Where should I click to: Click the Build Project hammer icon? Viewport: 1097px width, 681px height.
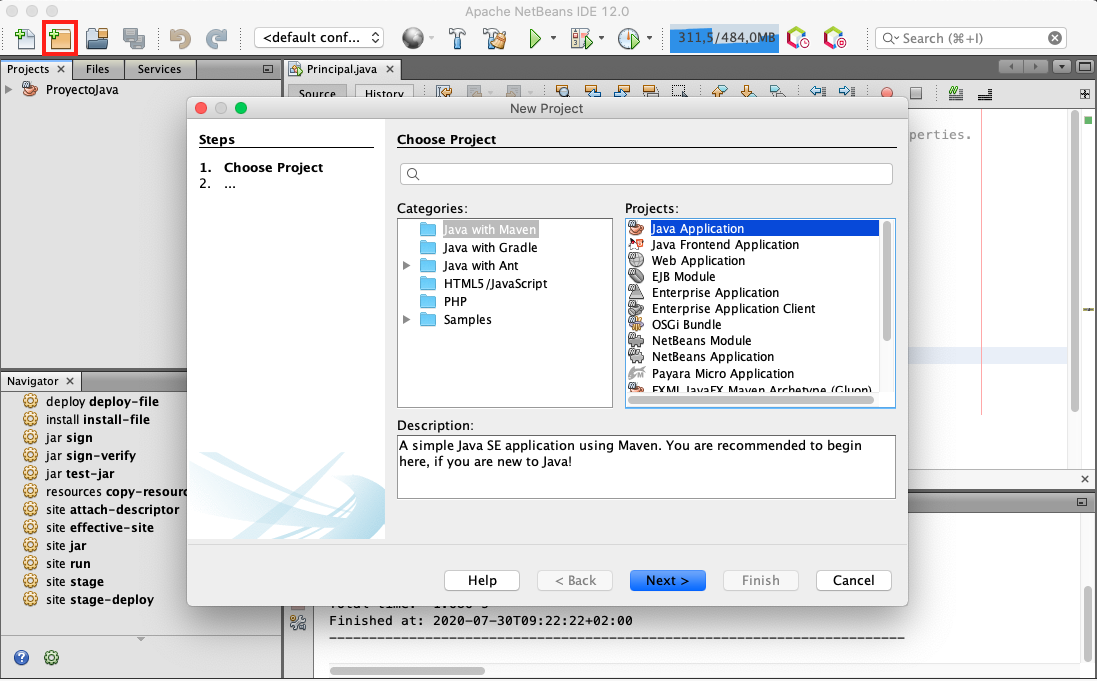point(457,38)
